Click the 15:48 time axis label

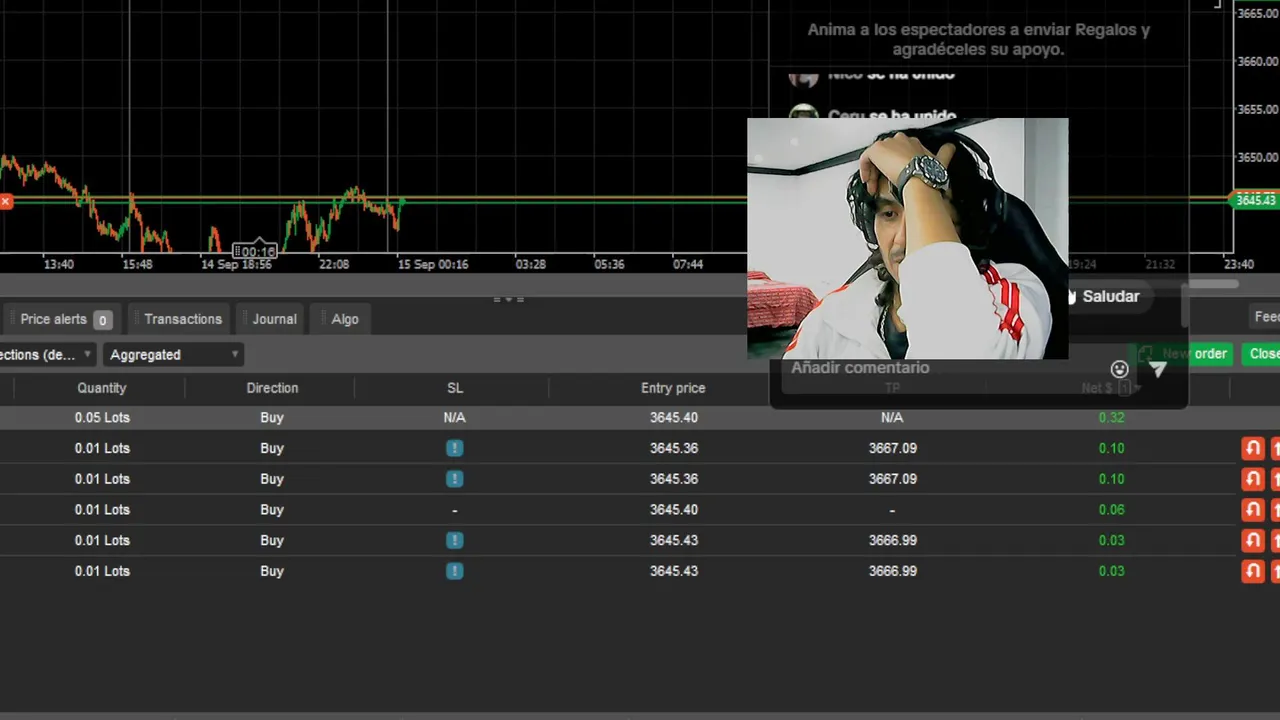click(137, 265)
